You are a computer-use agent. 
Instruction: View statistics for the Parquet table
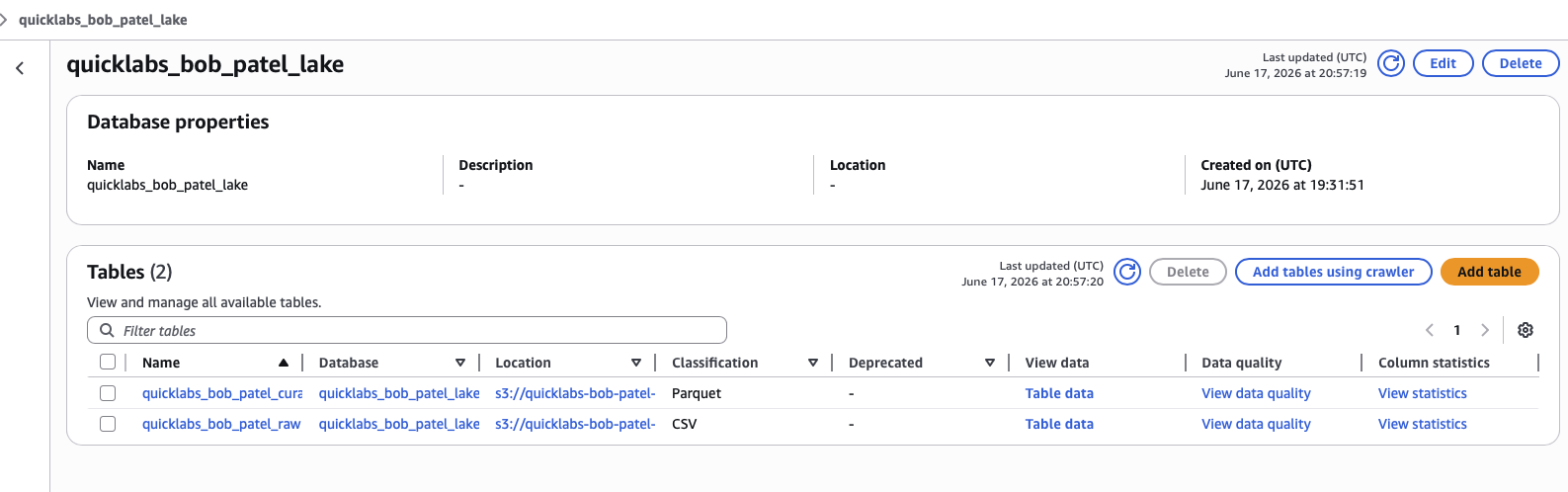1423,393
